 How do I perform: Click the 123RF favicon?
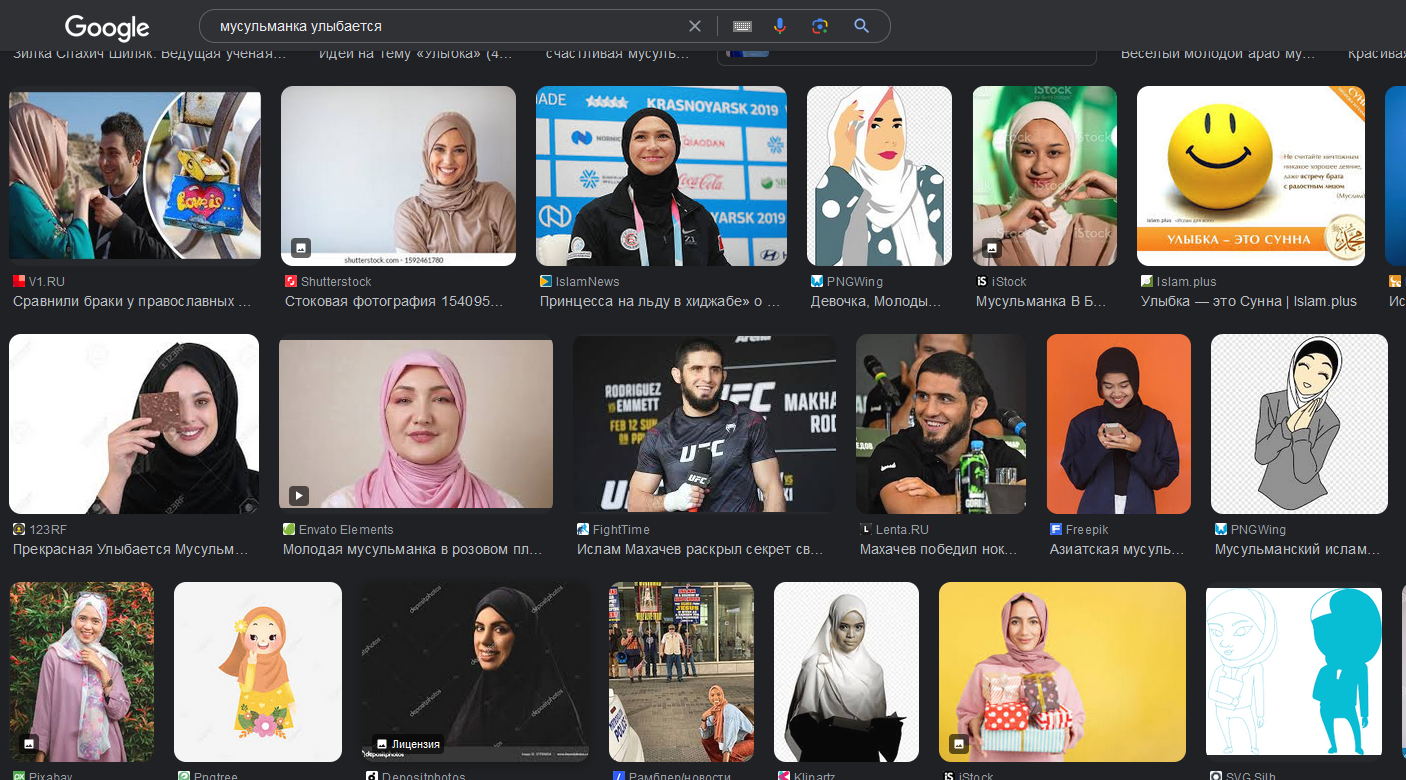(x=19, y=530)
